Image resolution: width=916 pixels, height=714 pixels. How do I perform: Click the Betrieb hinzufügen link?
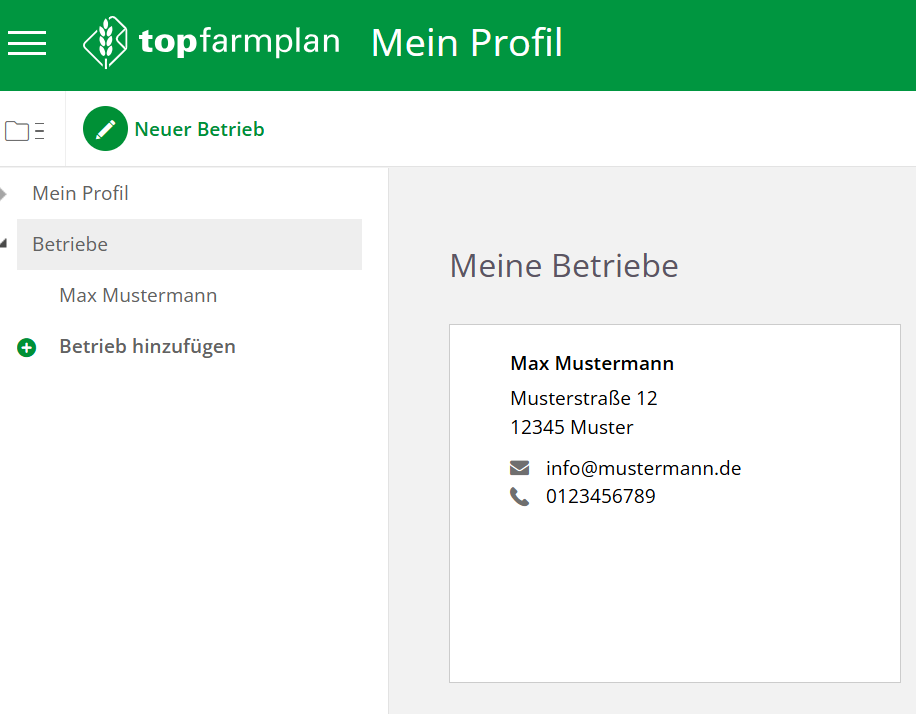147,347
